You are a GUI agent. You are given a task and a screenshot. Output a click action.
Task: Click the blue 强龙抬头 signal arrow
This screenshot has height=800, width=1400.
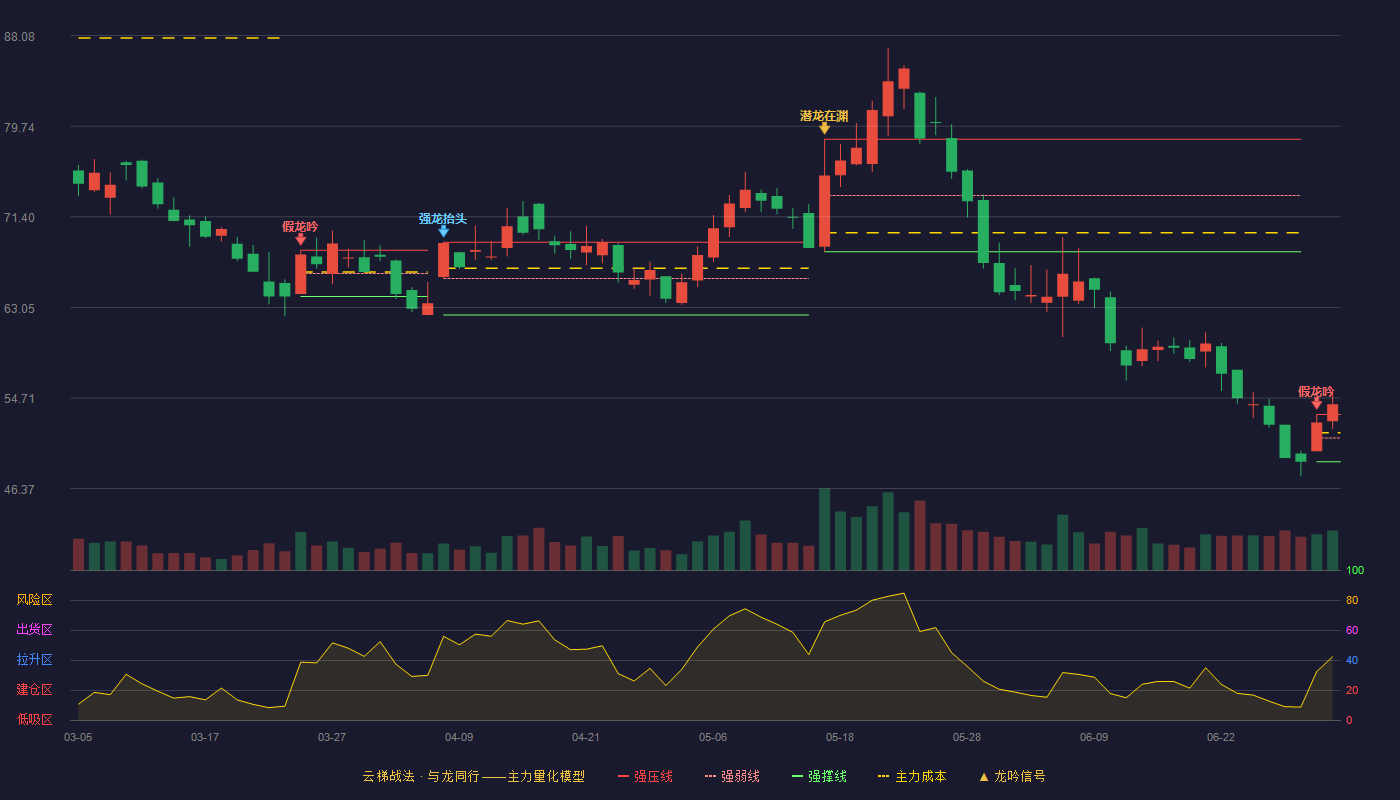443,231
